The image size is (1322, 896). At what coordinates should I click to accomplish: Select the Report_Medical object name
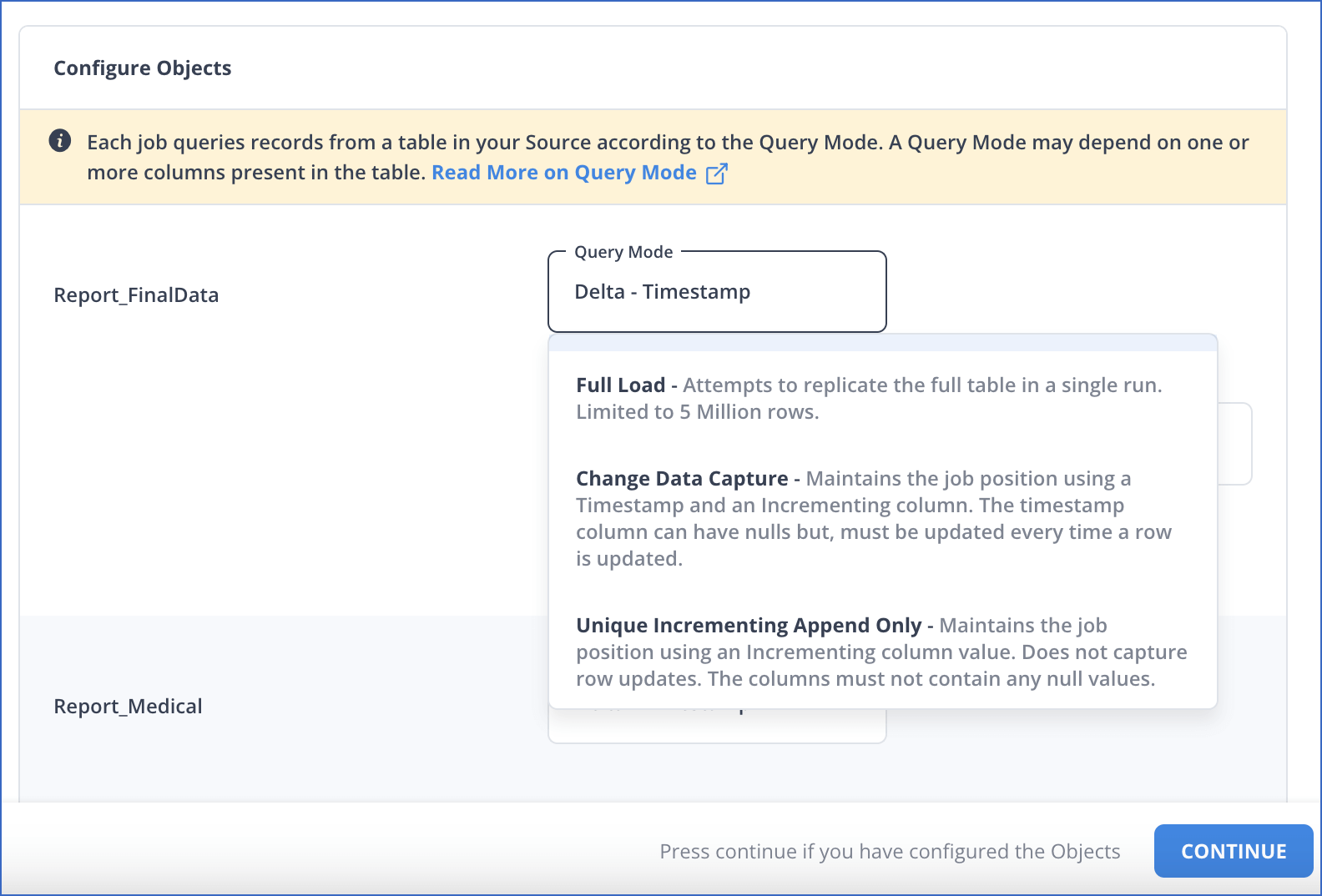pyautogui.click(x=128, y=707)
